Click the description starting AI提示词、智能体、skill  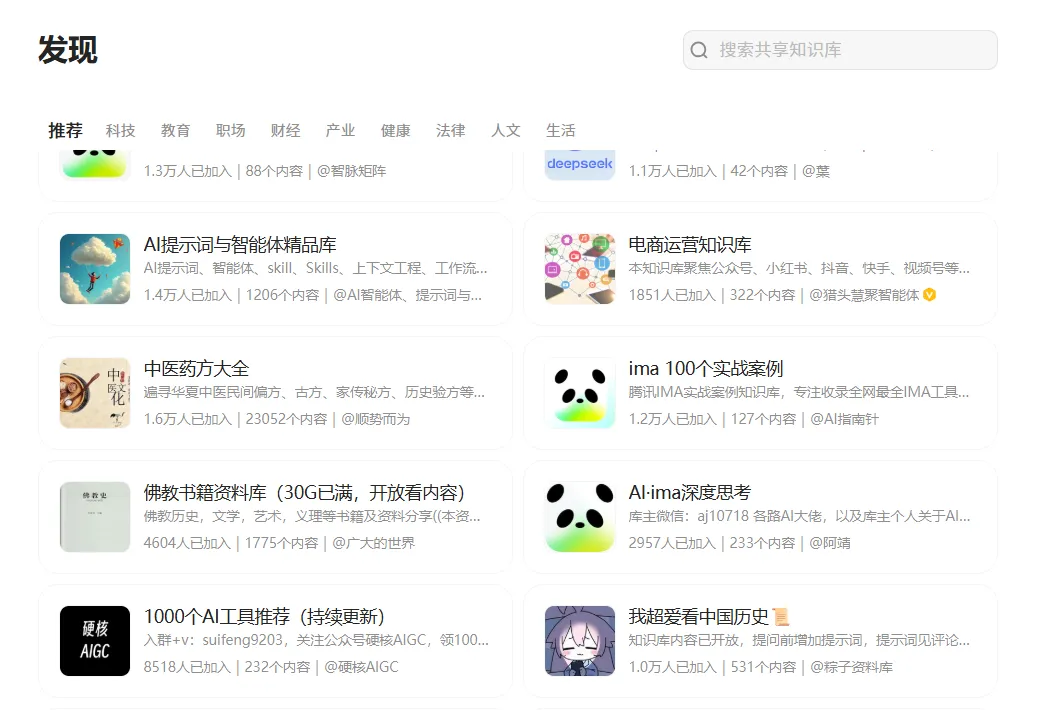coord(315,269)
